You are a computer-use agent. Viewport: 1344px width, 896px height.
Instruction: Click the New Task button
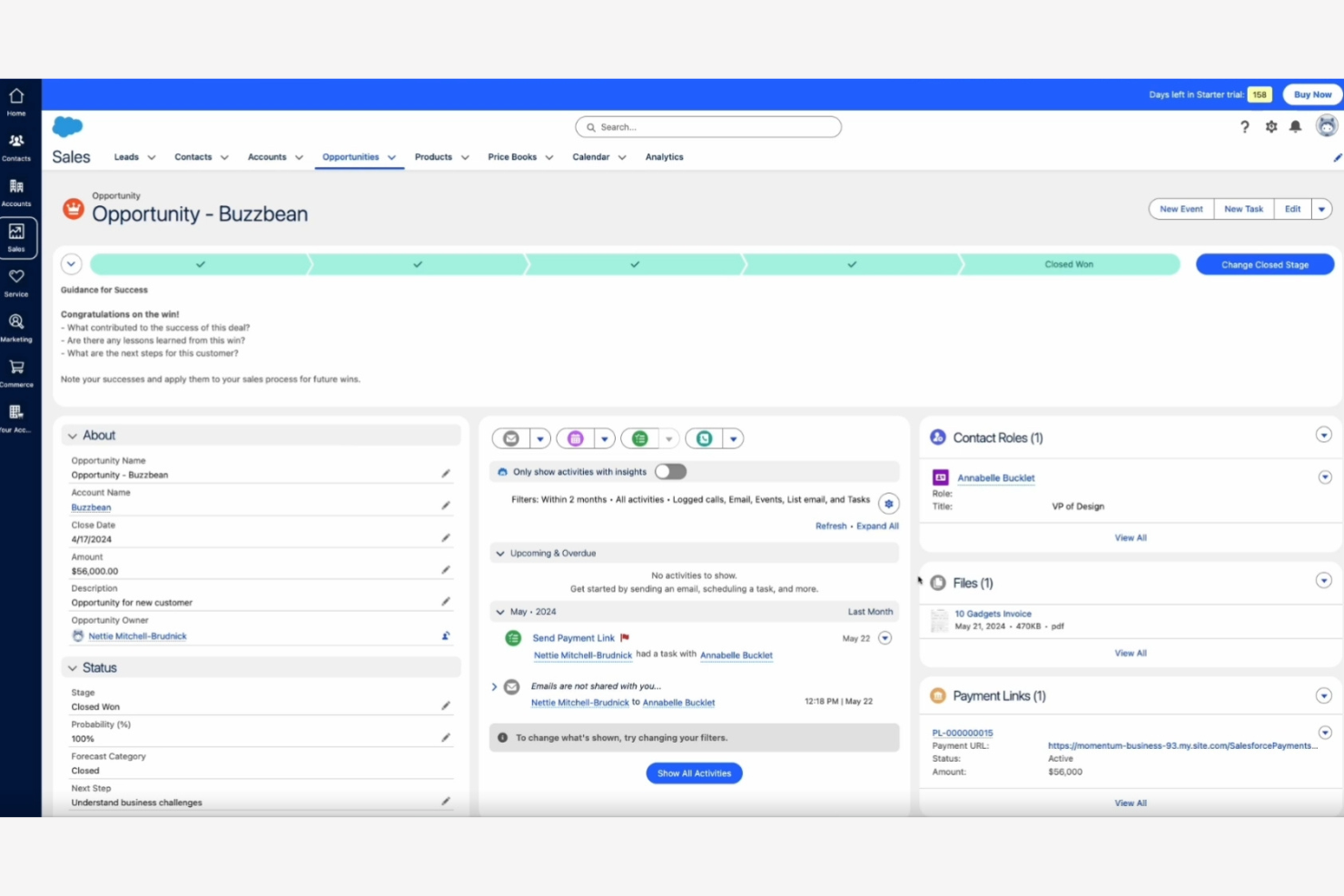[x=1243, y=209]
